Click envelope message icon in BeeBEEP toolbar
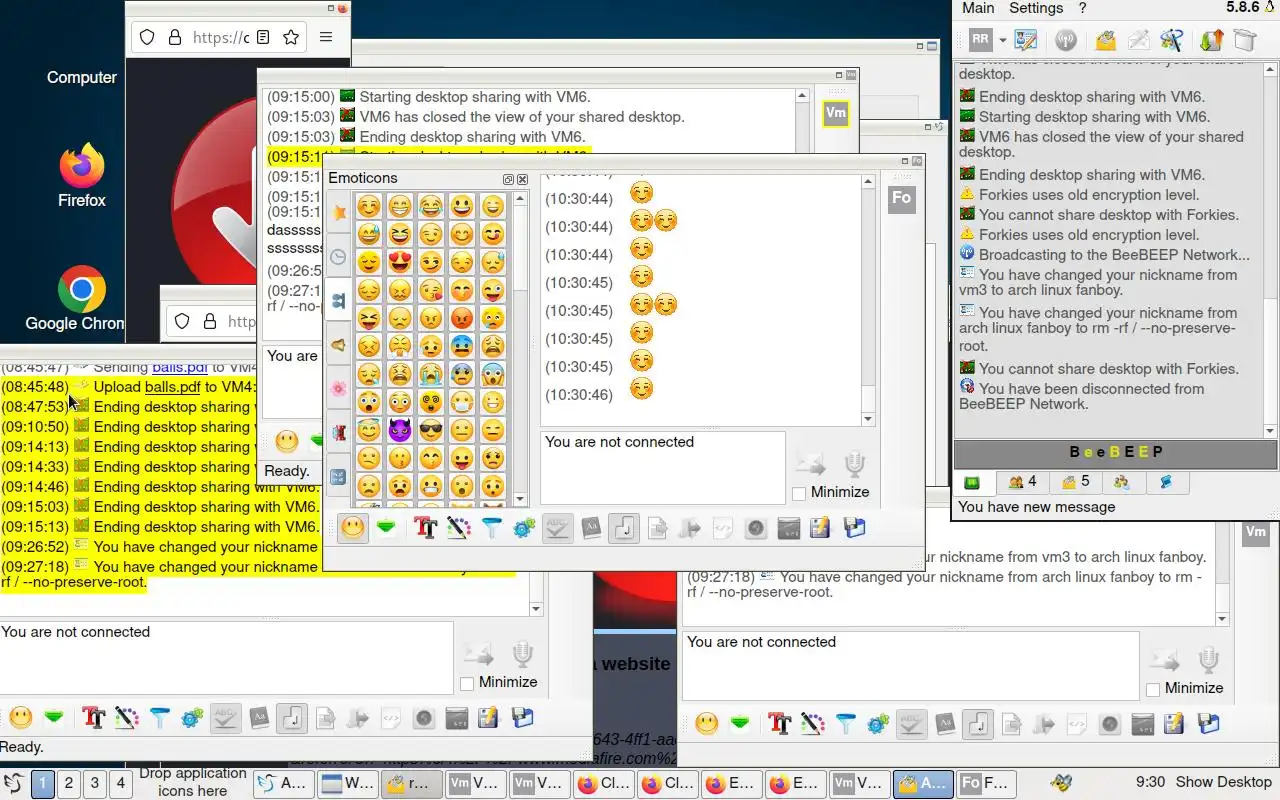Screen dimensions: 1280x800 (1138, 40)
